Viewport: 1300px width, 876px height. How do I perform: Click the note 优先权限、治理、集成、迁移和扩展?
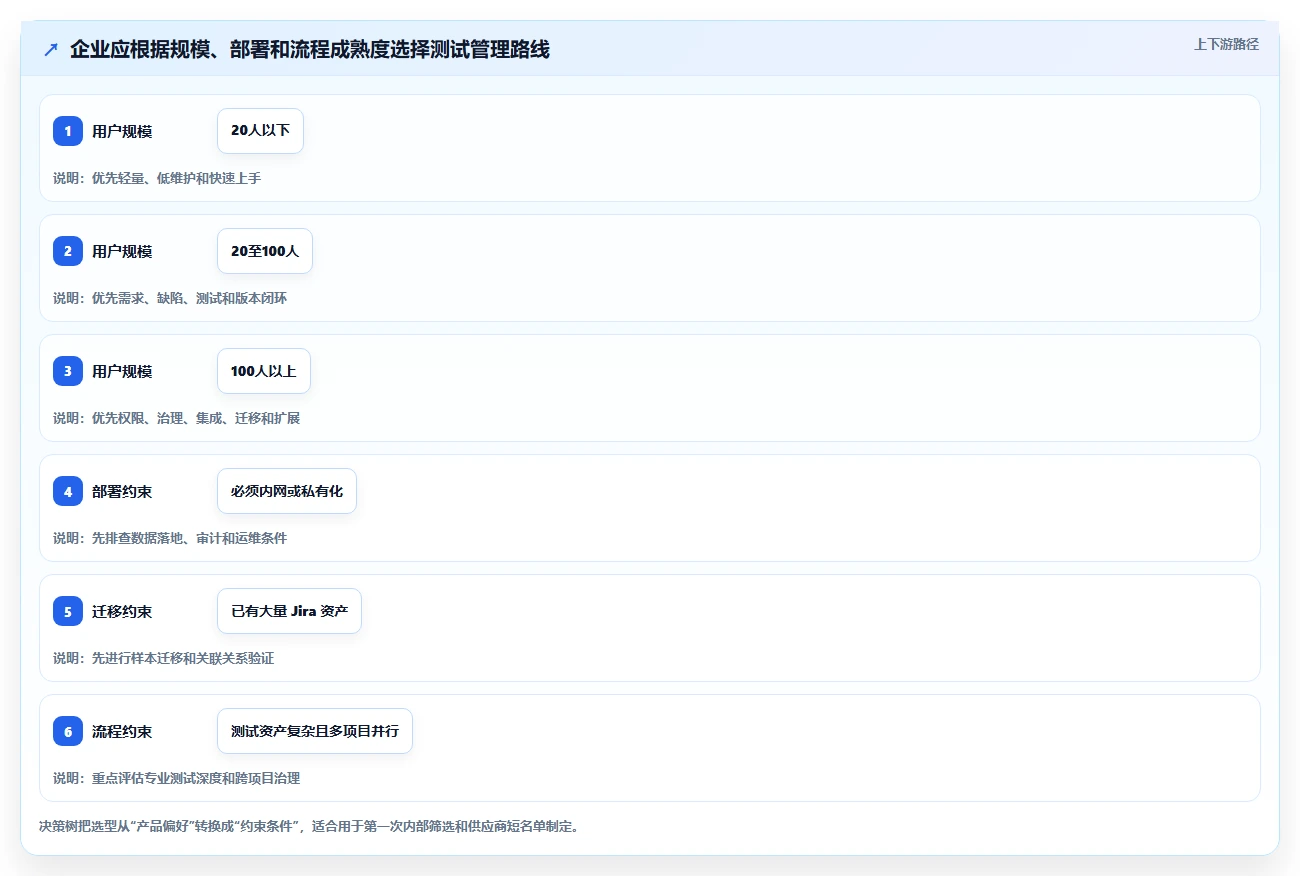pos(196,418)
